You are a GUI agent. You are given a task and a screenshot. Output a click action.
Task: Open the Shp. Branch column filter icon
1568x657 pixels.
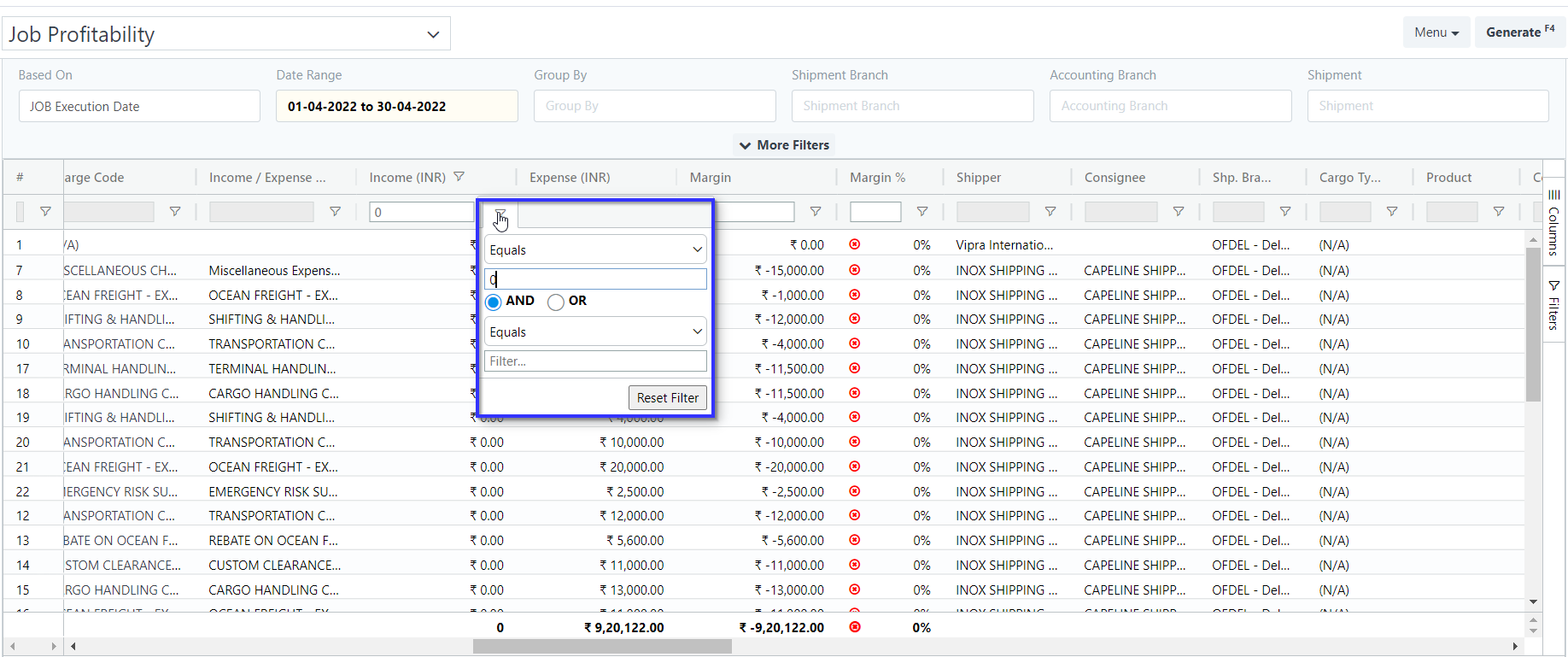1285,212
